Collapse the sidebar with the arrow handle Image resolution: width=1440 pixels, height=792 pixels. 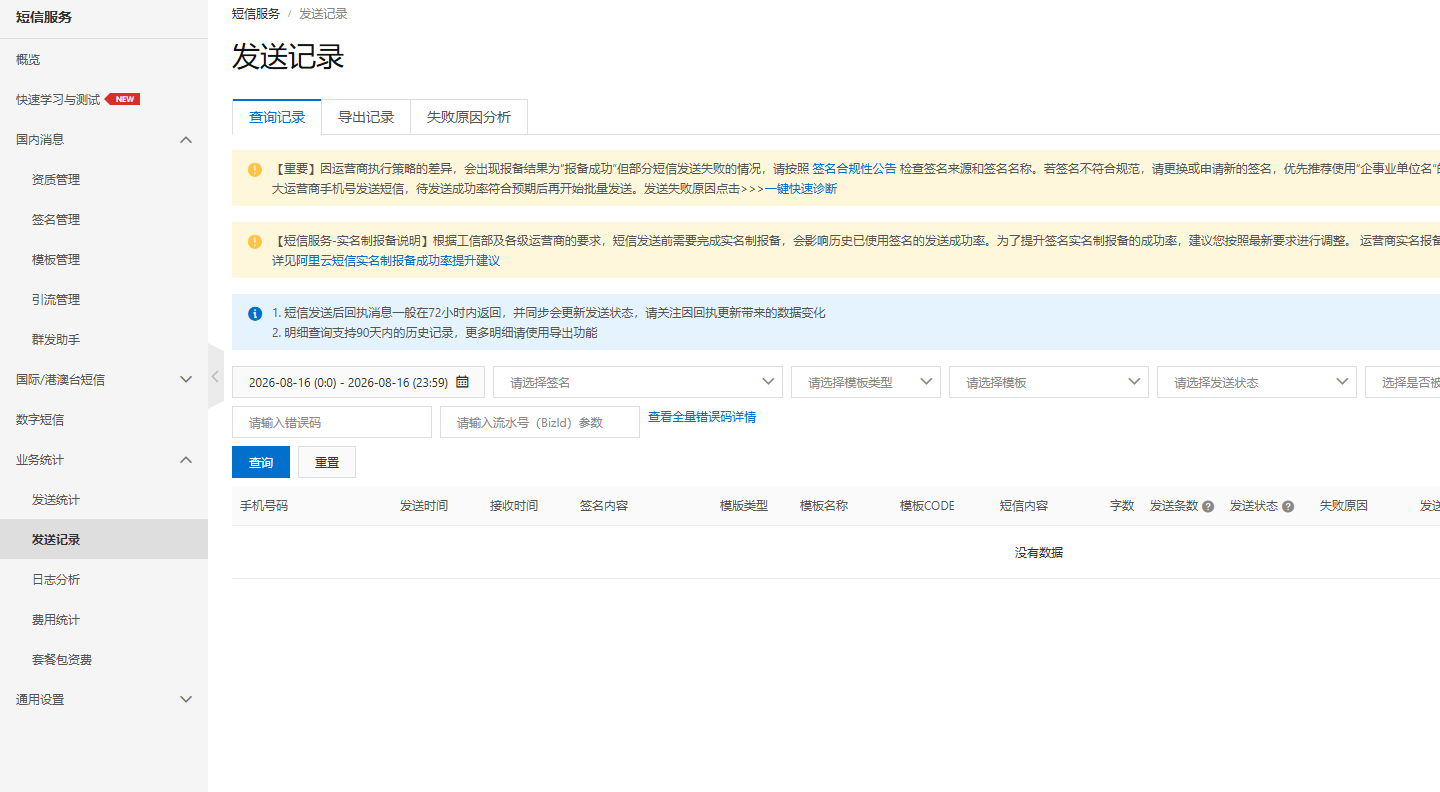[216, 376]
